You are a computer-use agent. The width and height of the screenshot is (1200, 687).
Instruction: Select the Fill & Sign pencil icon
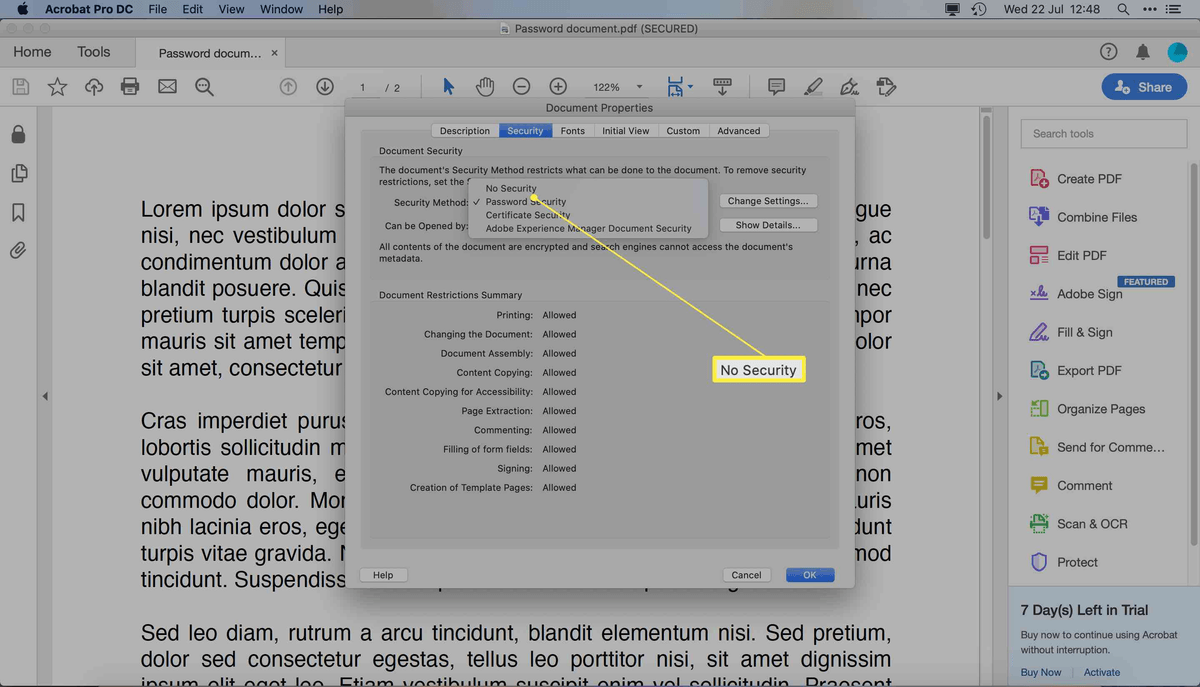[x=813, y=86]
